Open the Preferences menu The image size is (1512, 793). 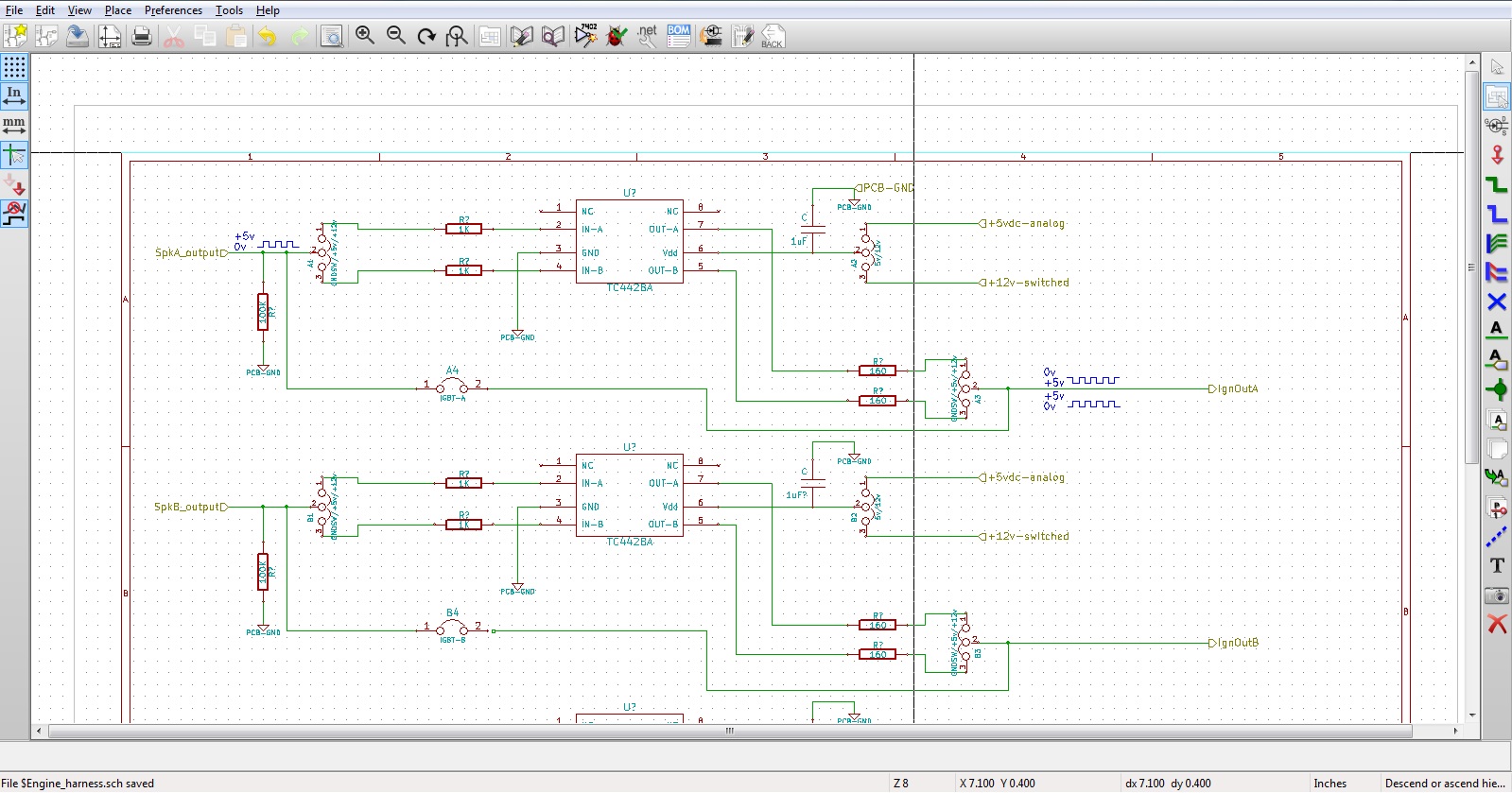pyautogui.click(x=173, y=10)
